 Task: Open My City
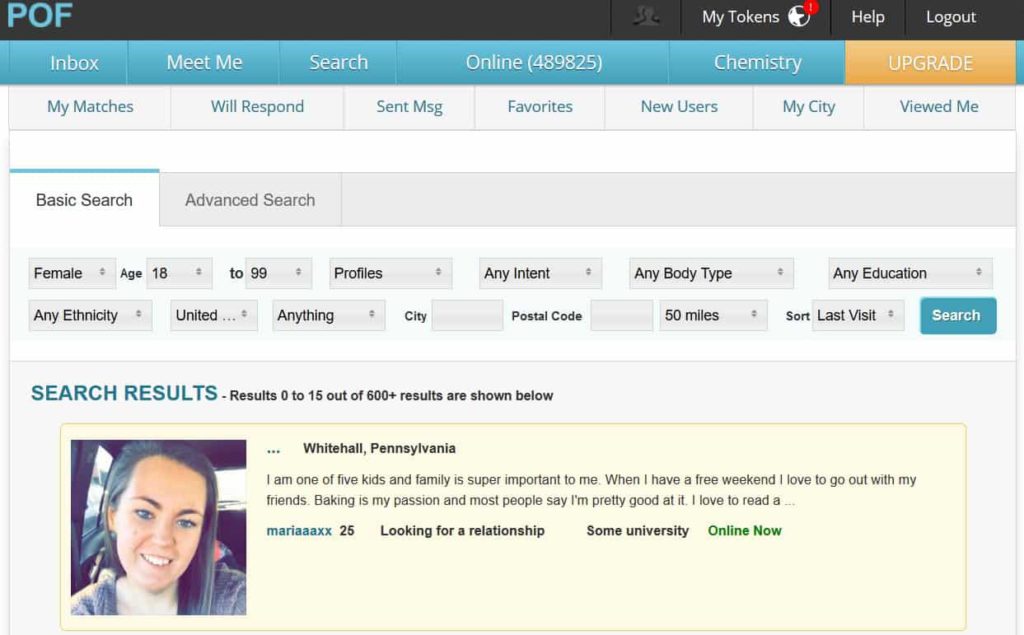[x=808, y=106]
